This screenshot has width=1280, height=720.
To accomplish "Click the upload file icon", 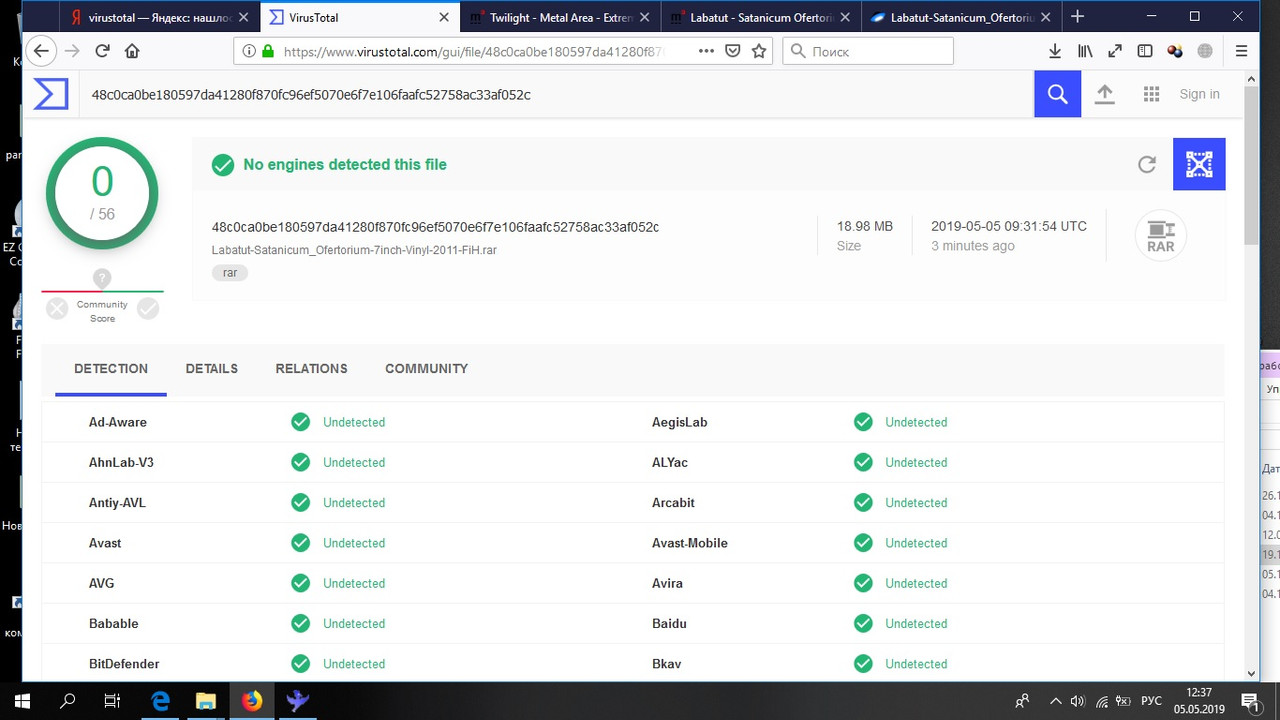I will tap(1104, 94).
